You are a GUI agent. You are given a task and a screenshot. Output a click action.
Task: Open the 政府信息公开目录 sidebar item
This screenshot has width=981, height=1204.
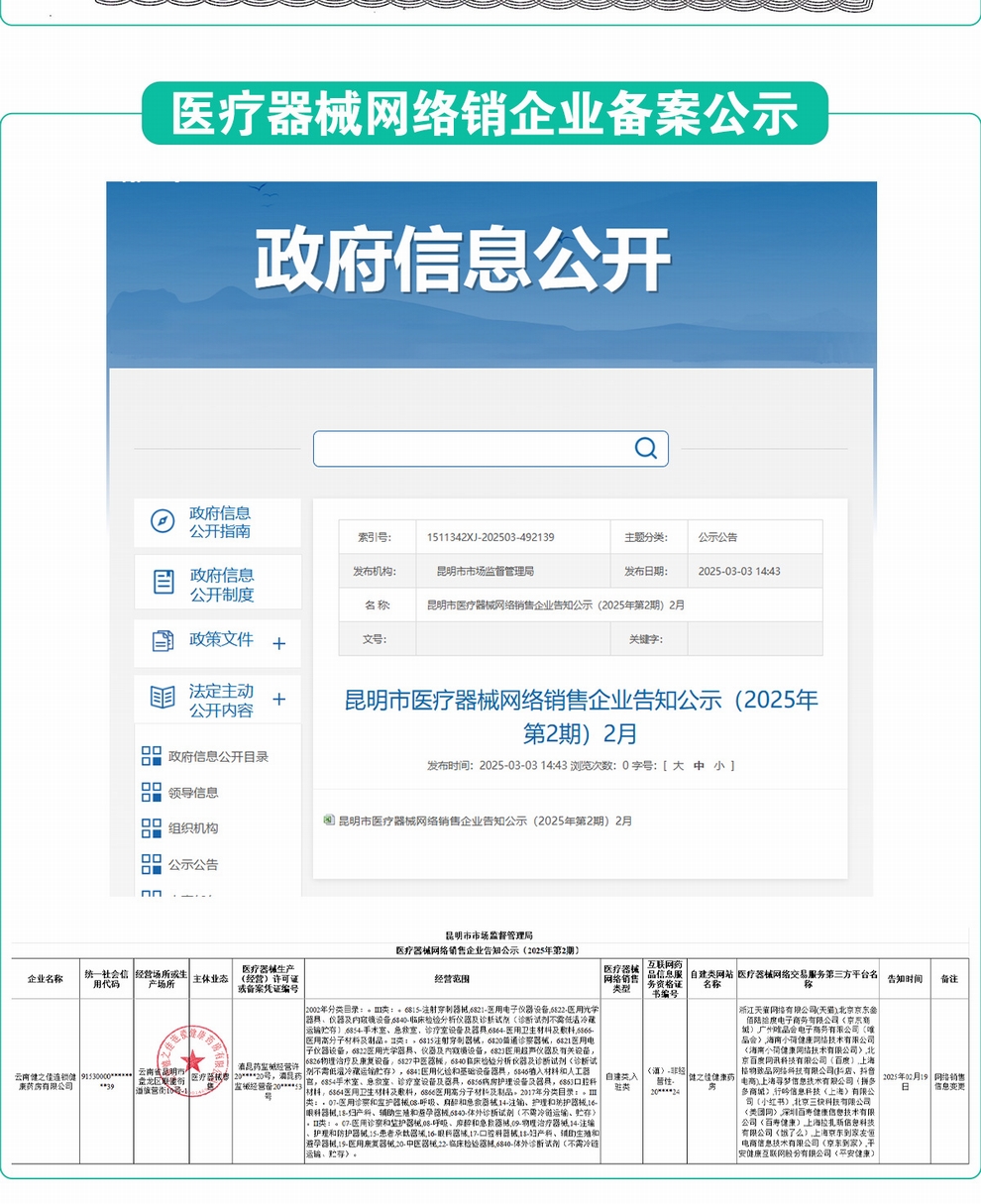point(218,756)
